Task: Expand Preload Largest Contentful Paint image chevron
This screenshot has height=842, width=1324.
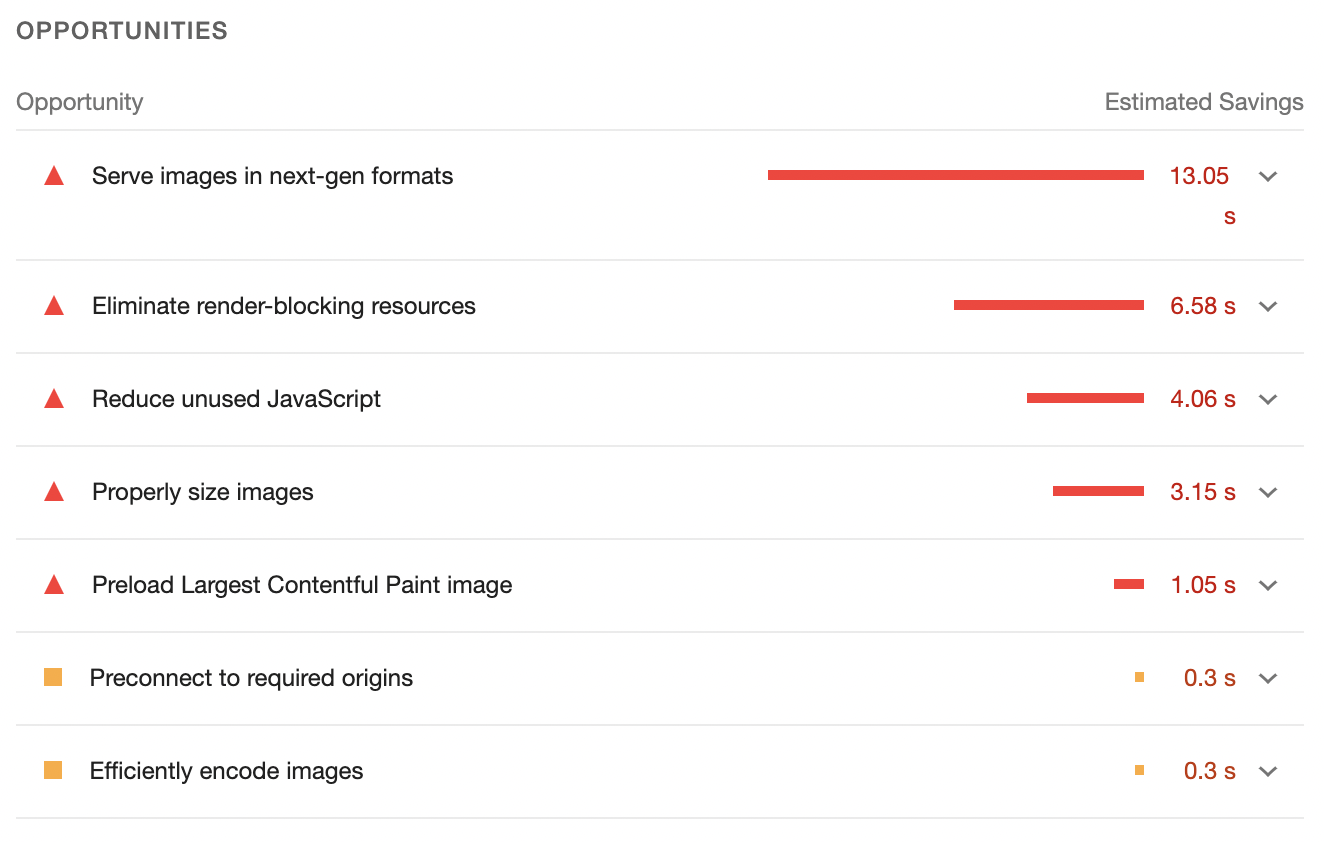Action: 1268,586
